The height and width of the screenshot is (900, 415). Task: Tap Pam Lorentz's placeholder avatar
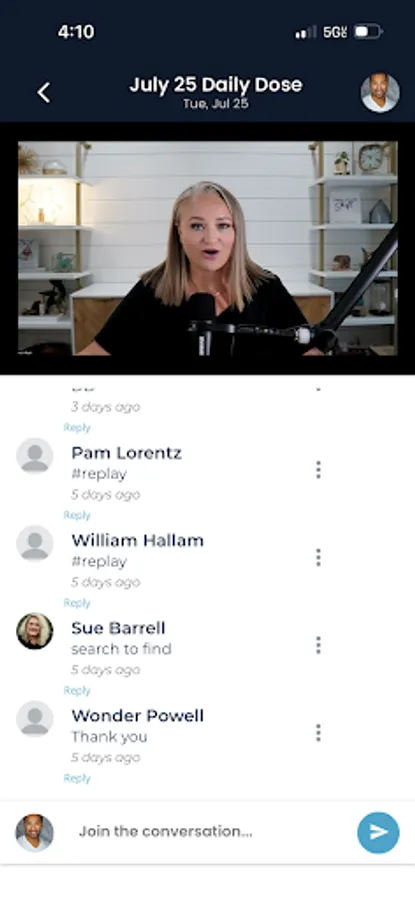(x=34, y=456)
